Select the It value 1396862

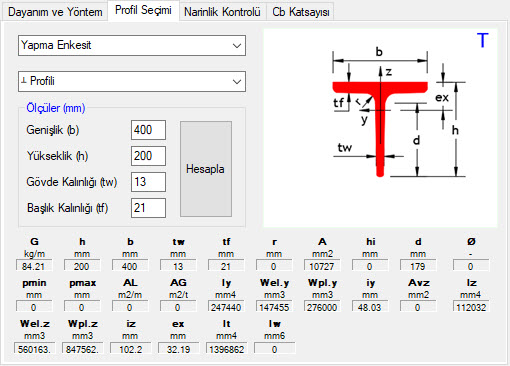pos(226,349)
